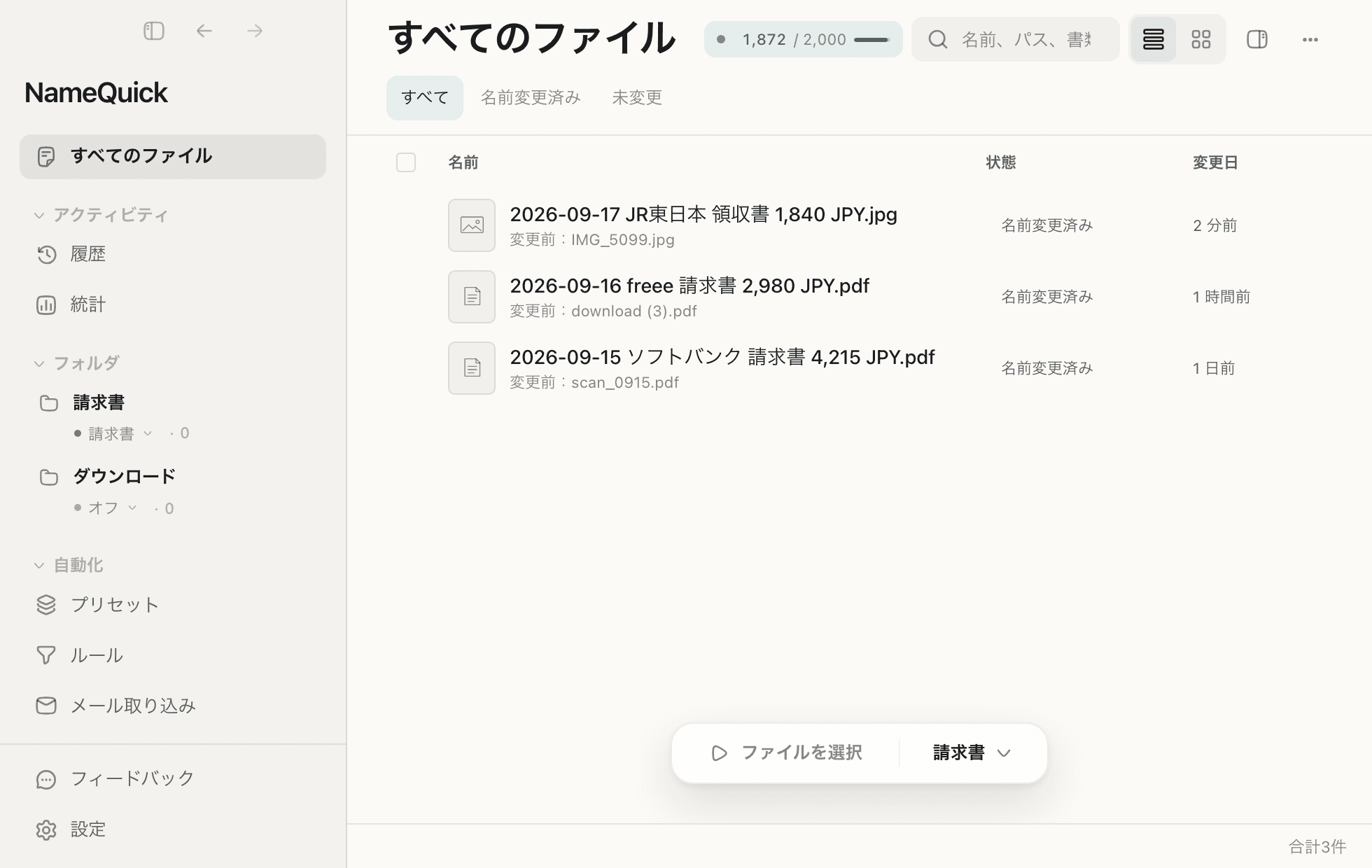This screenshot has height=868, width=1372.
Task: Select file 2026-09-15 ソフトバンク 請求書 4,215 JPY.pdf
Action: tap(722, 357)
